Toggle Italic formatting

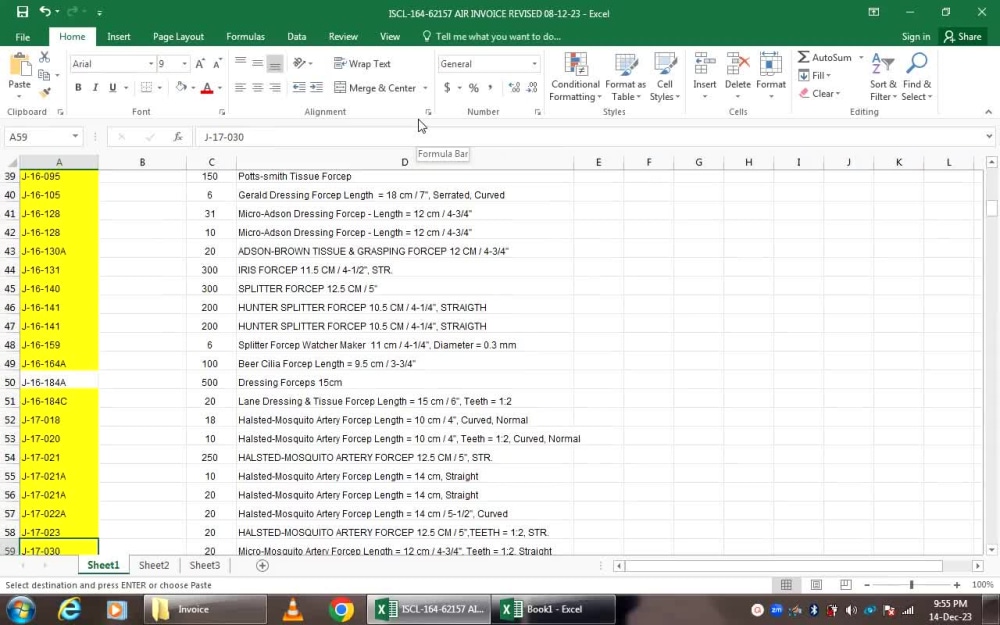[93, 87]
